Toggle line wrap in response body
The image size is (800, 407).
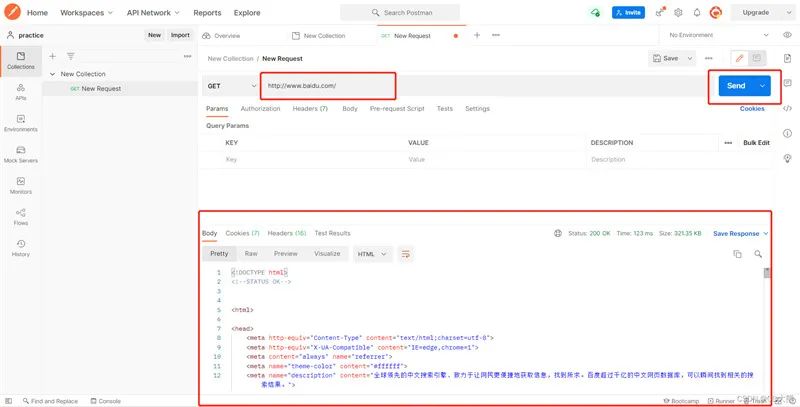[x=406, y=254]
